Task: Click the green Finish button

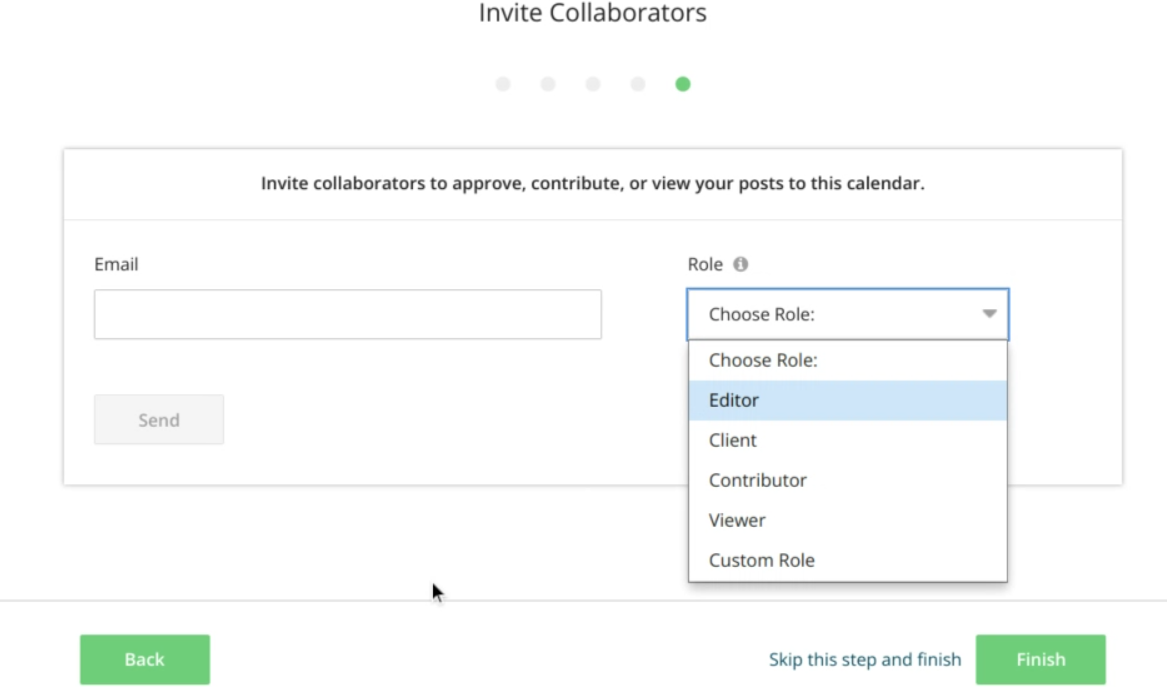Action: pos(1040,659)
